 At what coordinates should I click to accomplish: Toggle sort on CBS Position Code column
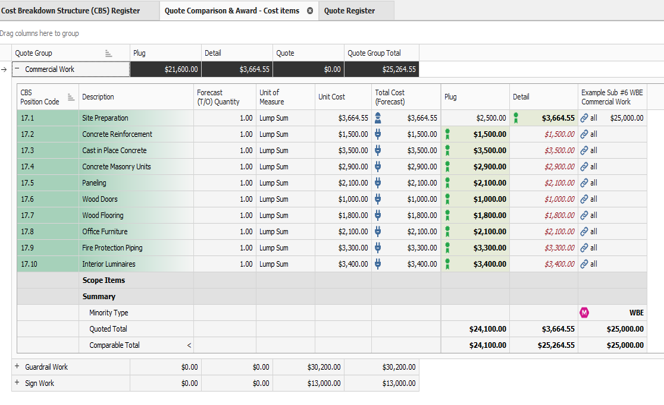tap(71, 97)
